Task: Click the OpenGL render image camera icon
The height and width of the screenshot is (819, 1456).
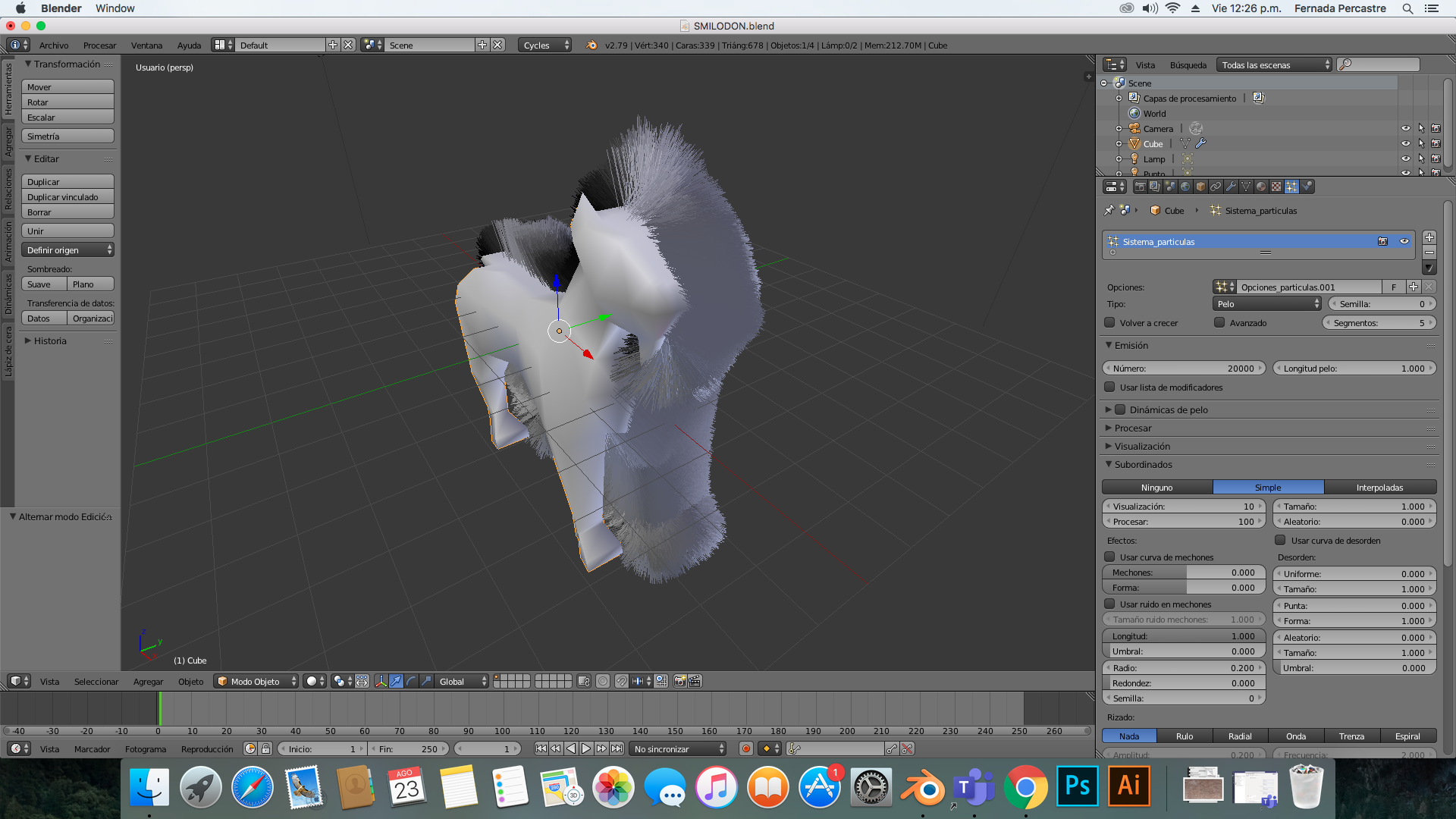Action: (679, 681)
